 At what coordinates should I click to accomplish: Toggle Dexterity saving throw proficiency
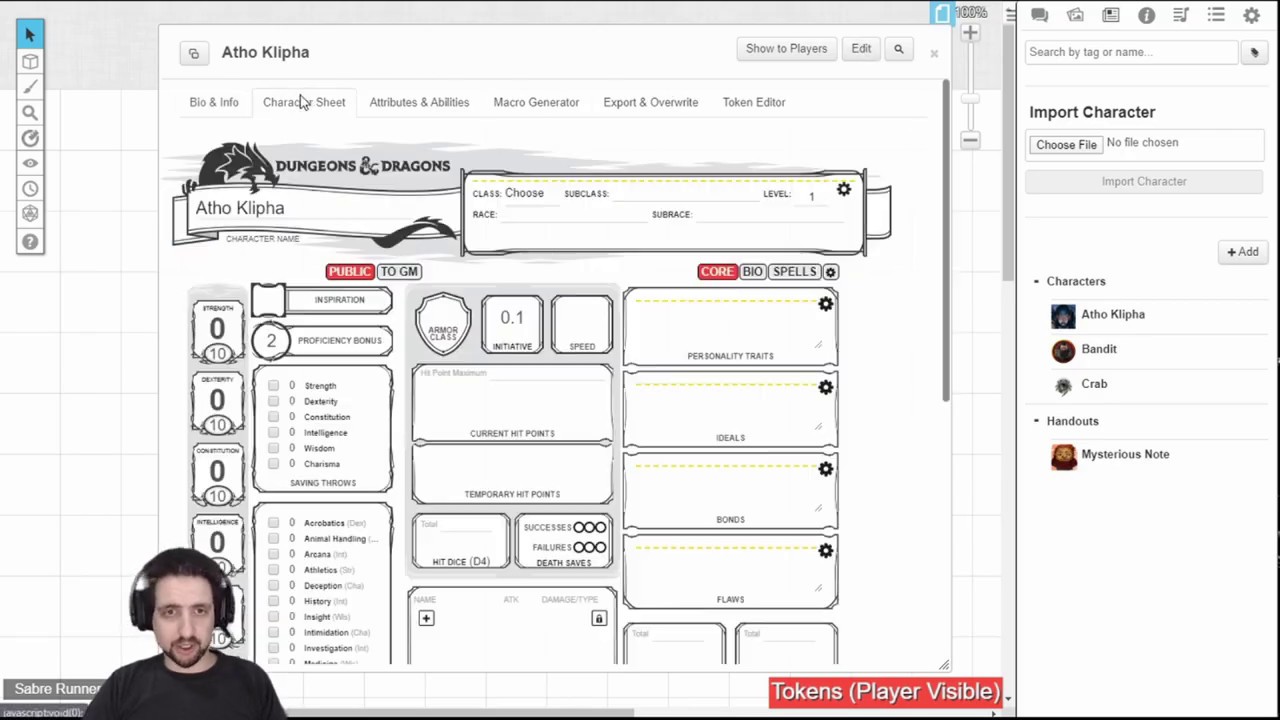click(273, 401)
